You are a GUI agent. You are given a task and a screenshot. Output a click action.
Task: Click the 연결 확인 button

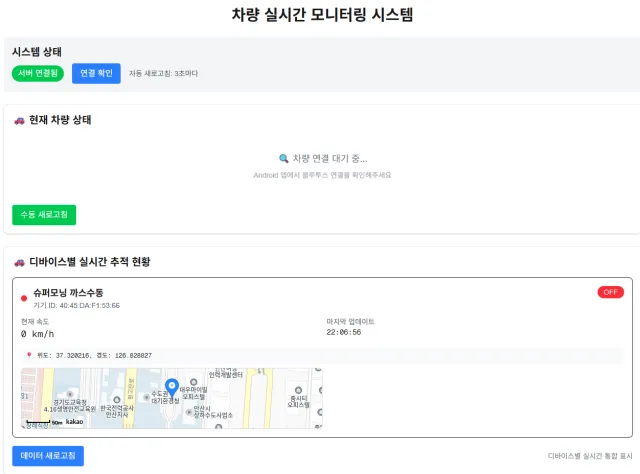point(96,73)
